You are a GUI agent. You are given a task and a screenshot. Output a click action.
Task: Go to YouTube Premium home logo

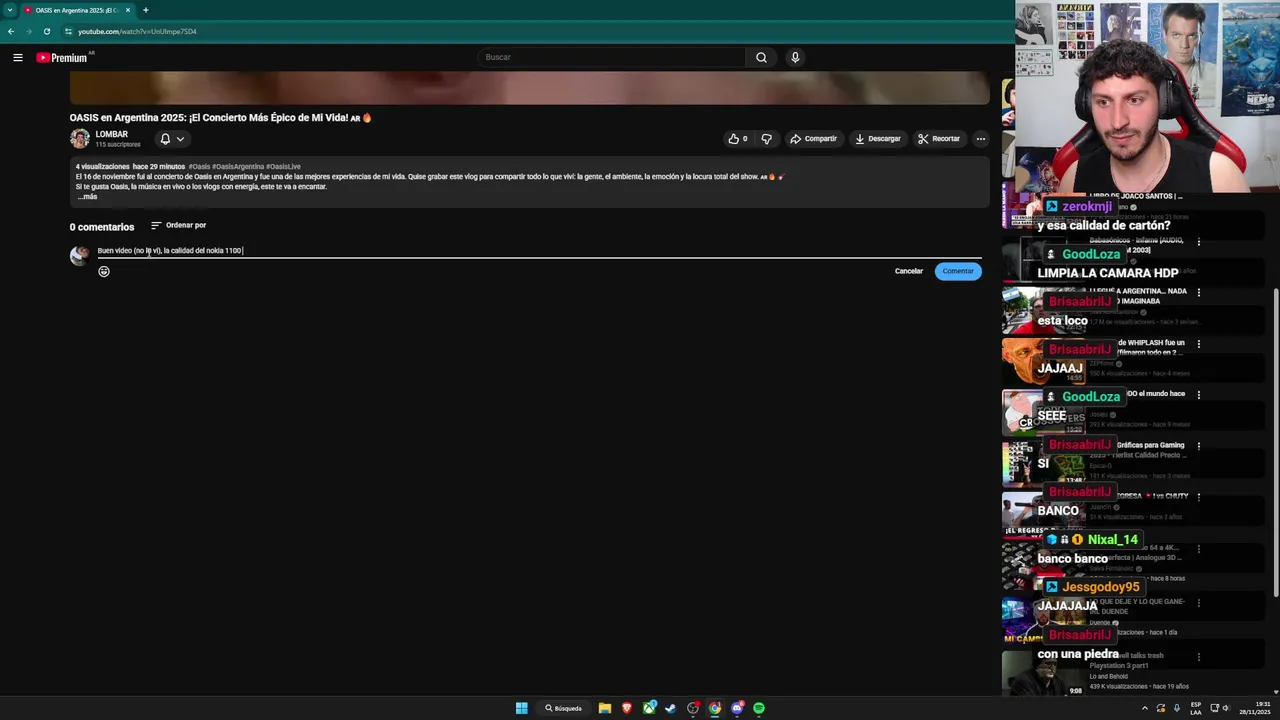point(64,58)
